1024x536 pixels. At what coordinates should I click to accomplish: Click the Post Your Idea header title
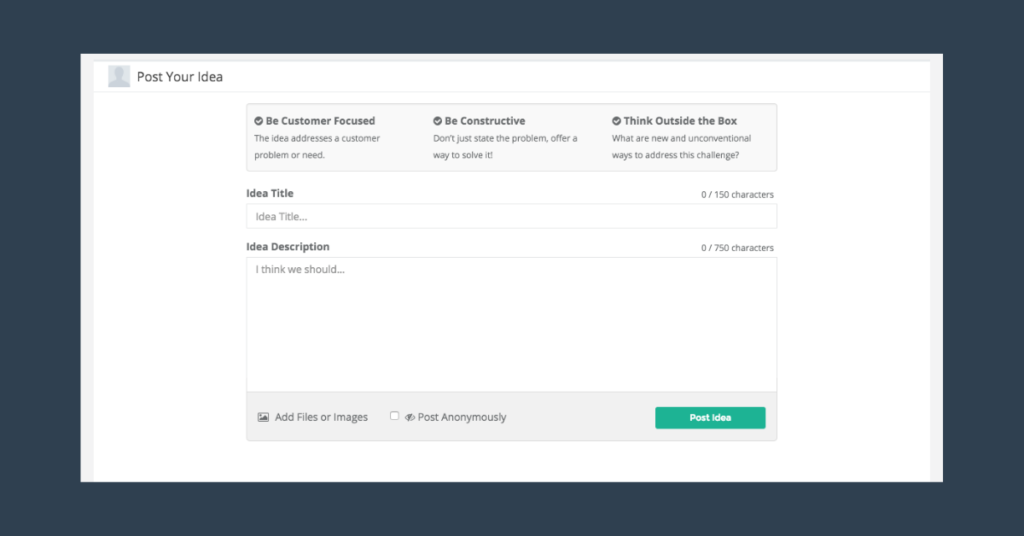point(180,76)
